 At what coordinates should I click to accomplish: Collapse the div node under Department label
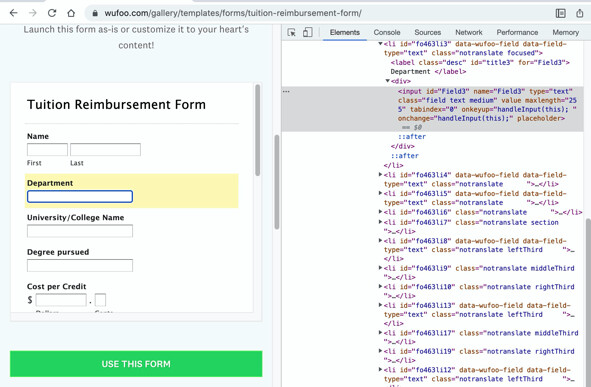[x=387, y=81]
